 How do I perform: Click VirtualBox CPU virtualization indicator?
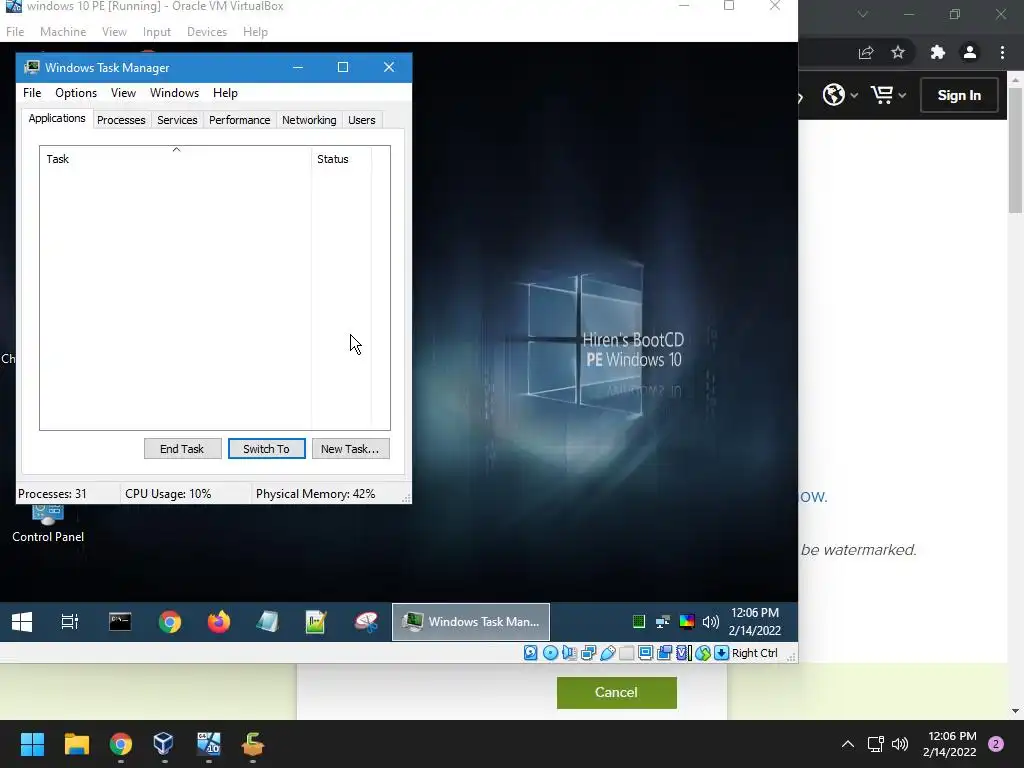683,652
